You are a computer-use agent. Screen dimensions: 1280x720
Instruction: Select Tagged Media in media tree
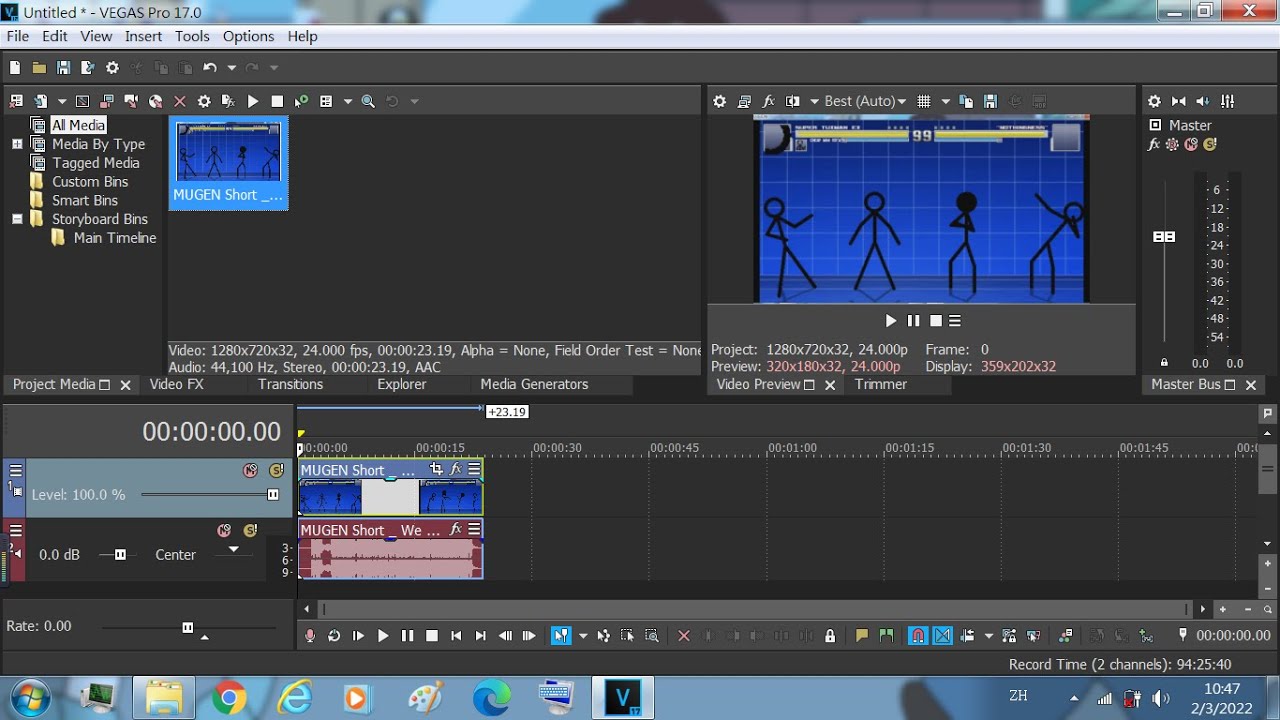point(96,163)
